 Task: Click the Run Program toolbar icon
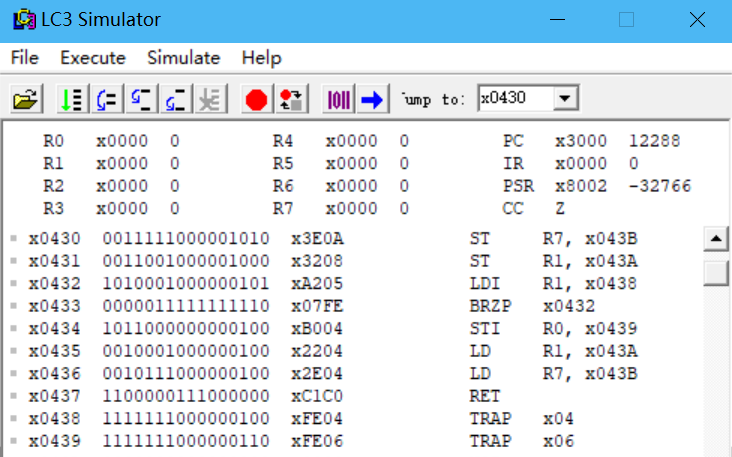72,99
